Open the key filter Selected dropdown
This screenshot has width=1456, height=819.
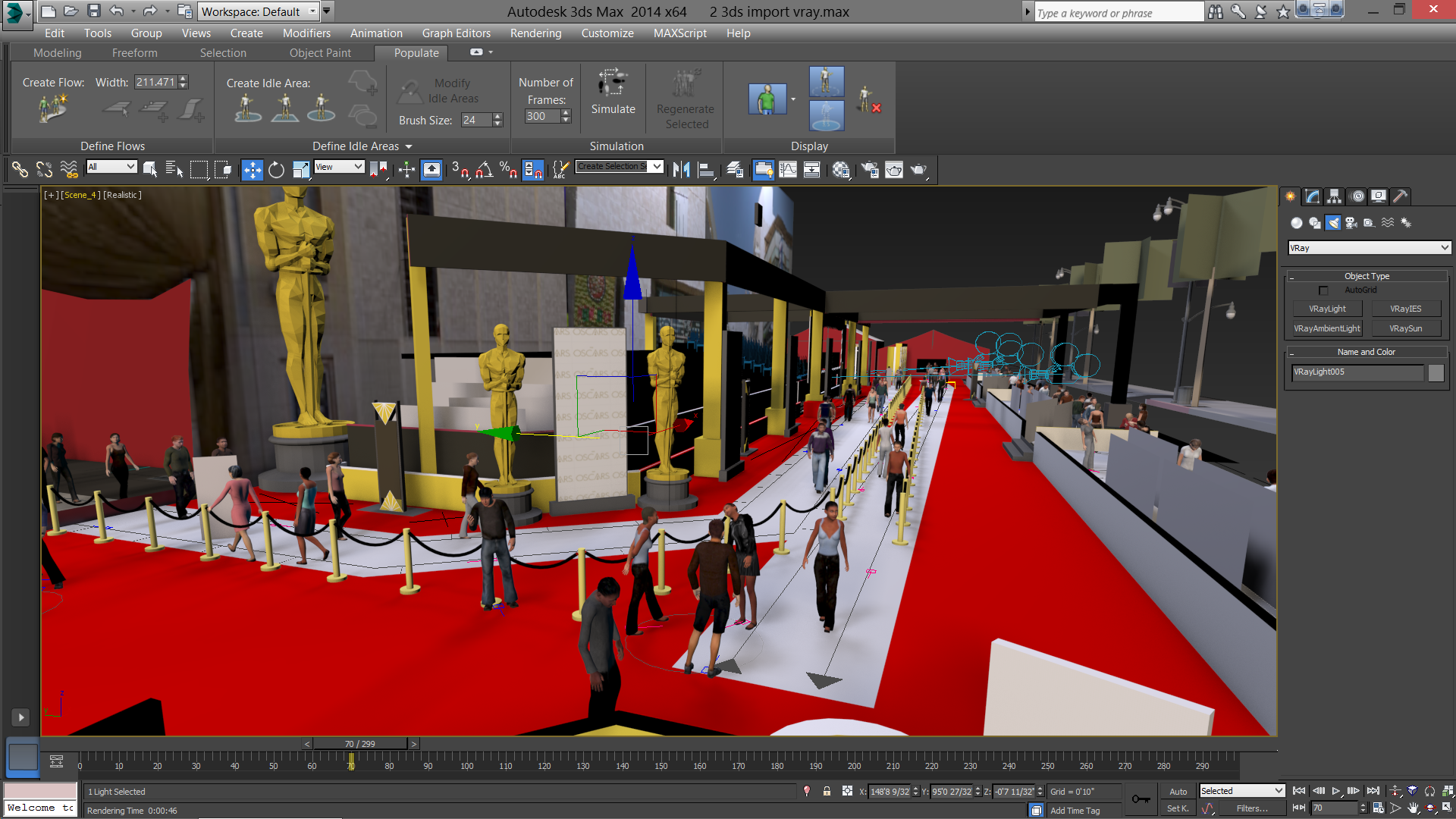pyautogui.click(x=1242, y=791)
